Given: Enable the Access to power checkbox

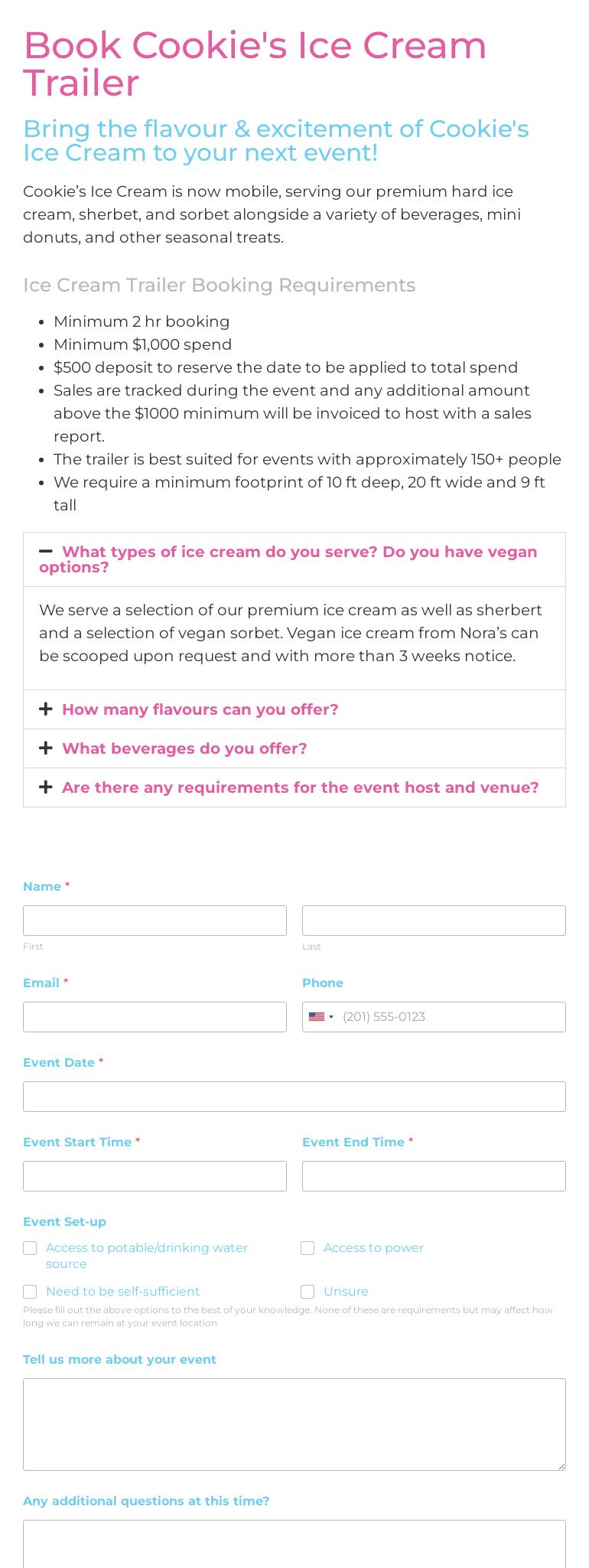Looking at the screenshot, I should (308, 1248).
